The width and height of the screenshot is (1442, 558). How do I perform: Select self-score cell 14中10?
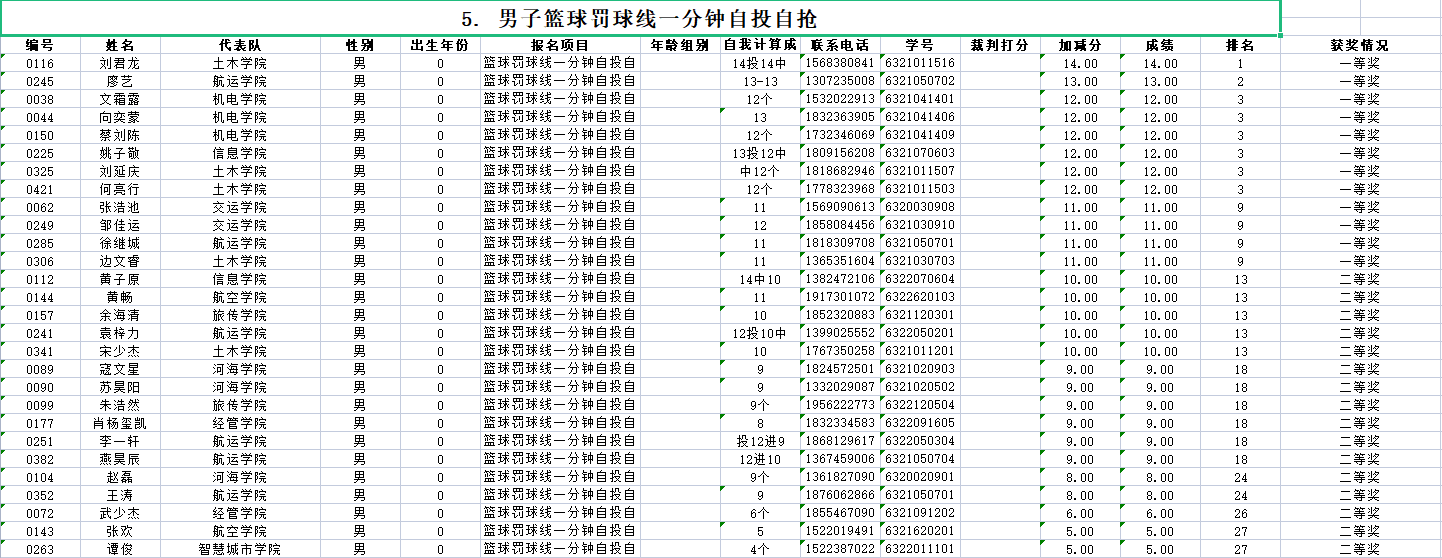coord(760,279)
